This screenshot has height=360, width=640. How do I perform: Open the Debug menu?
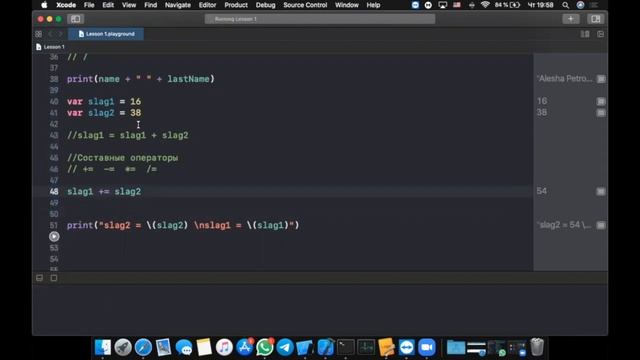pos(265,5)
